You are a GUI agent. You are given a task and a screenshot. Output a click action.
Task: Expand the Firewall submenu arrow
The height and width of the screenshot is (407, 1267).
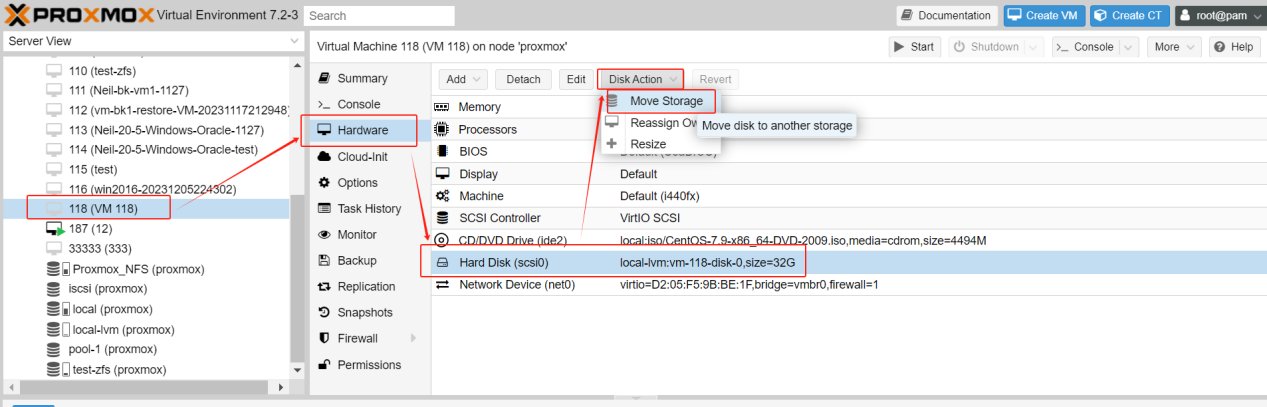point(413,338)
